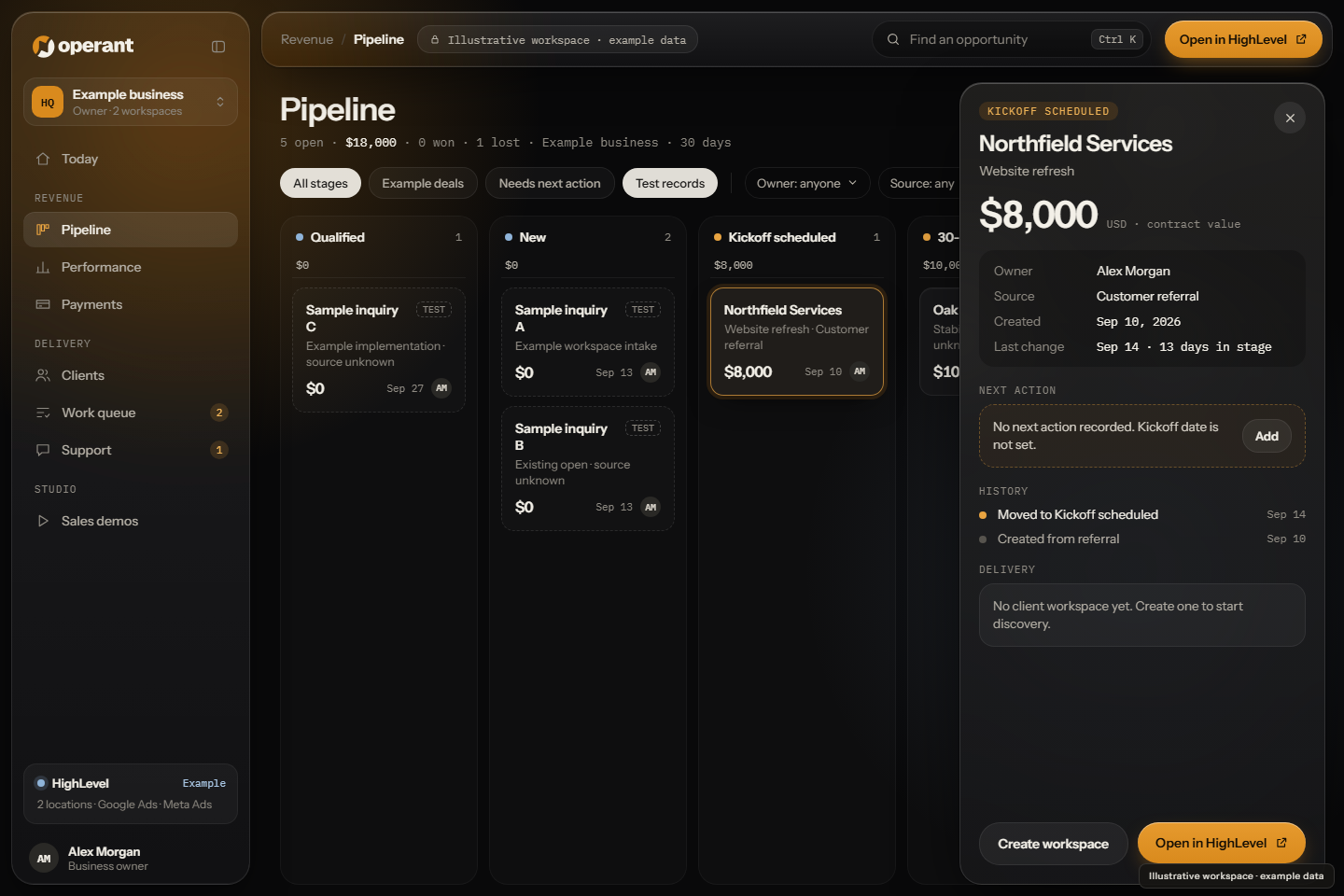This screenshot has width=1344, height=896.
Task: Open the Northfield Services deal card
Action: click(x=797, y=342)
